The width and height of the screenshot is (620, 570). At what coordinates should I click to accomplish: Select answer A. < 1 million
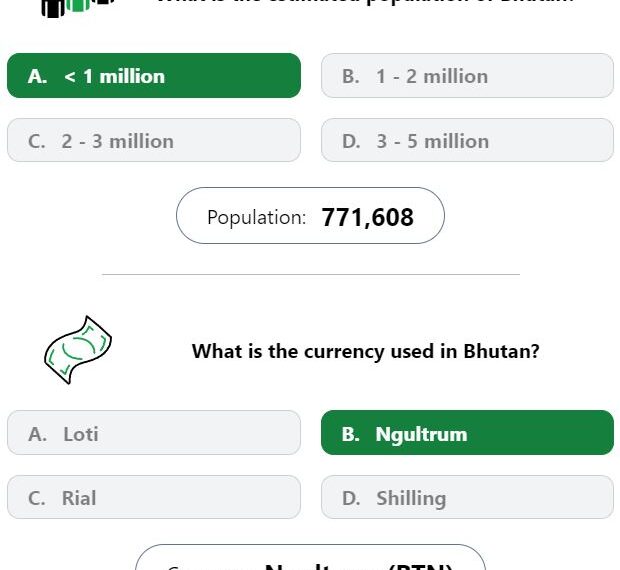pos(154,75)
